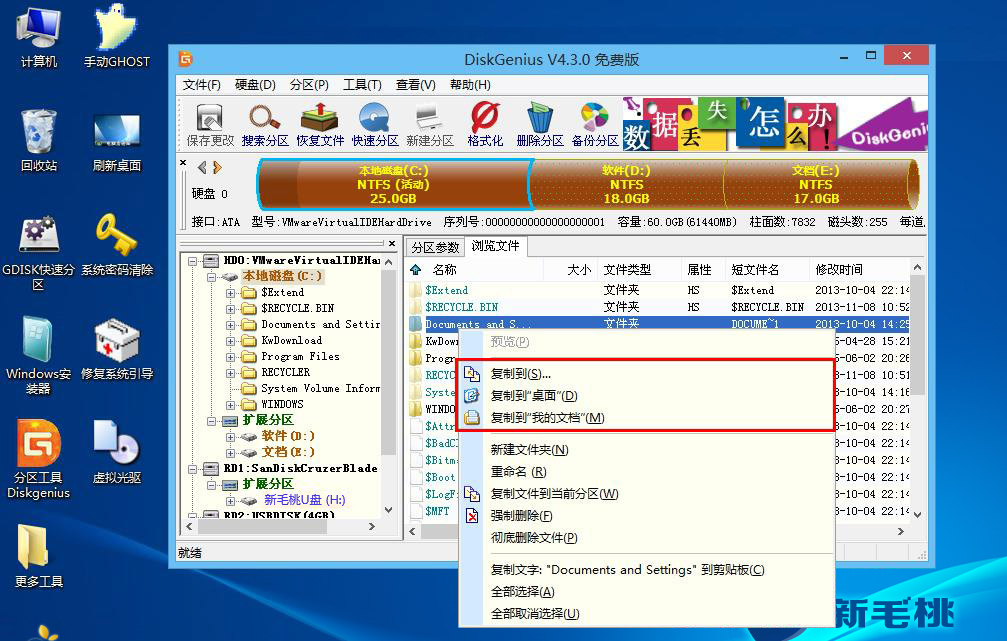Select the 软件(D:) partition bar
The height and width of the screenshot is (641, 1007).
(x=626, y=184)
